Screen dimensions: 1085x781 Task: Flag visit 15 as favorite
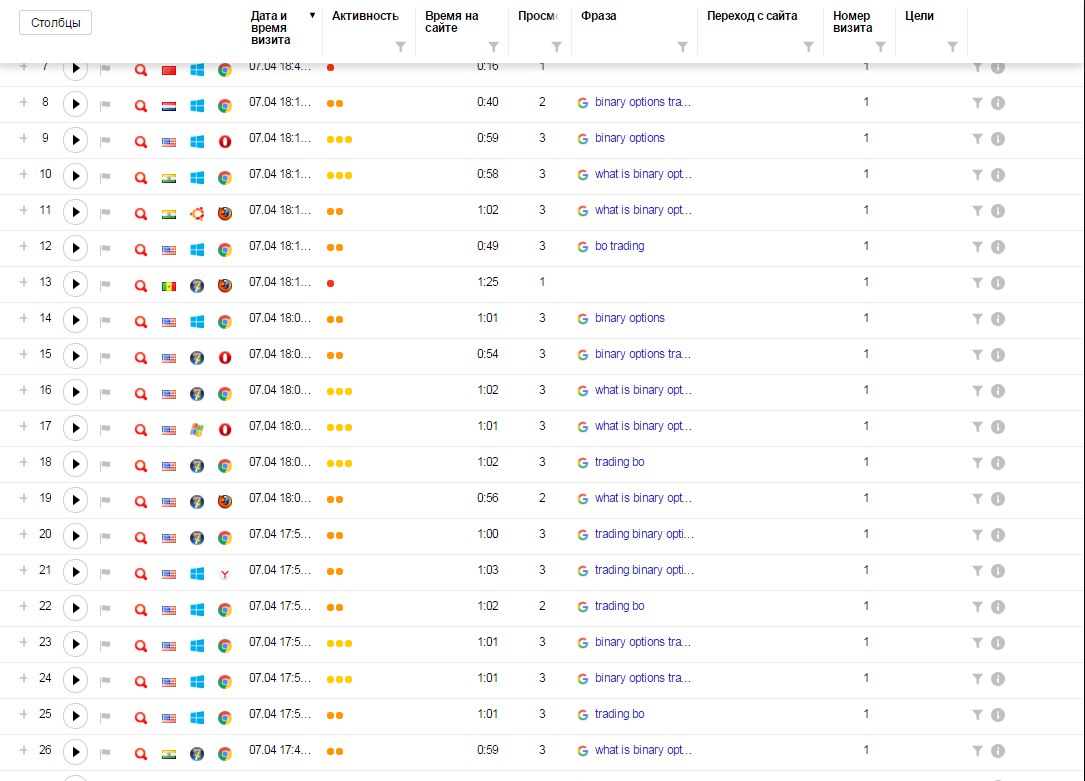(x=105, y=357)
